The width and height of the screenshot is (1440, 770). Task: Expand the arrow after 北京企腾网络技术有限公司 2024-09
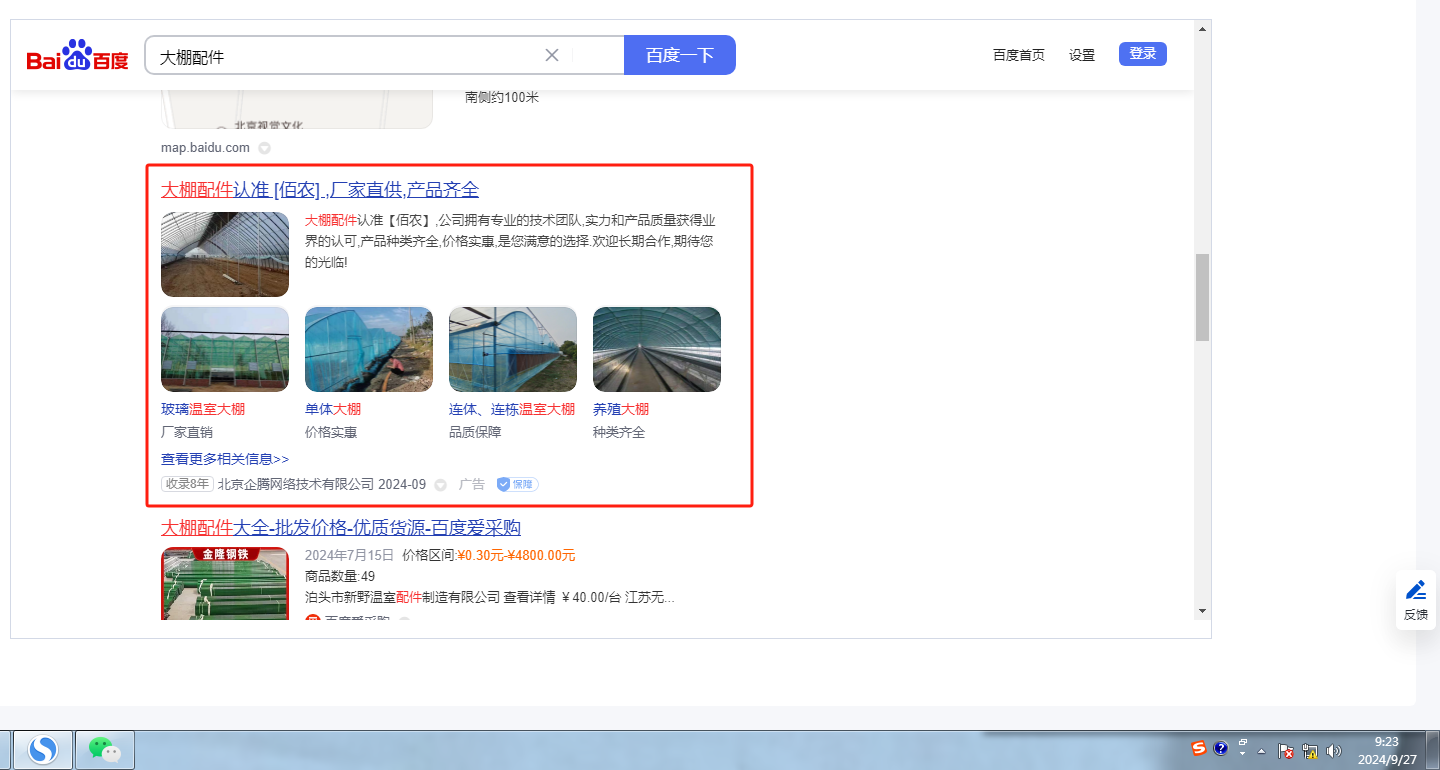click(x=440, y=485)
